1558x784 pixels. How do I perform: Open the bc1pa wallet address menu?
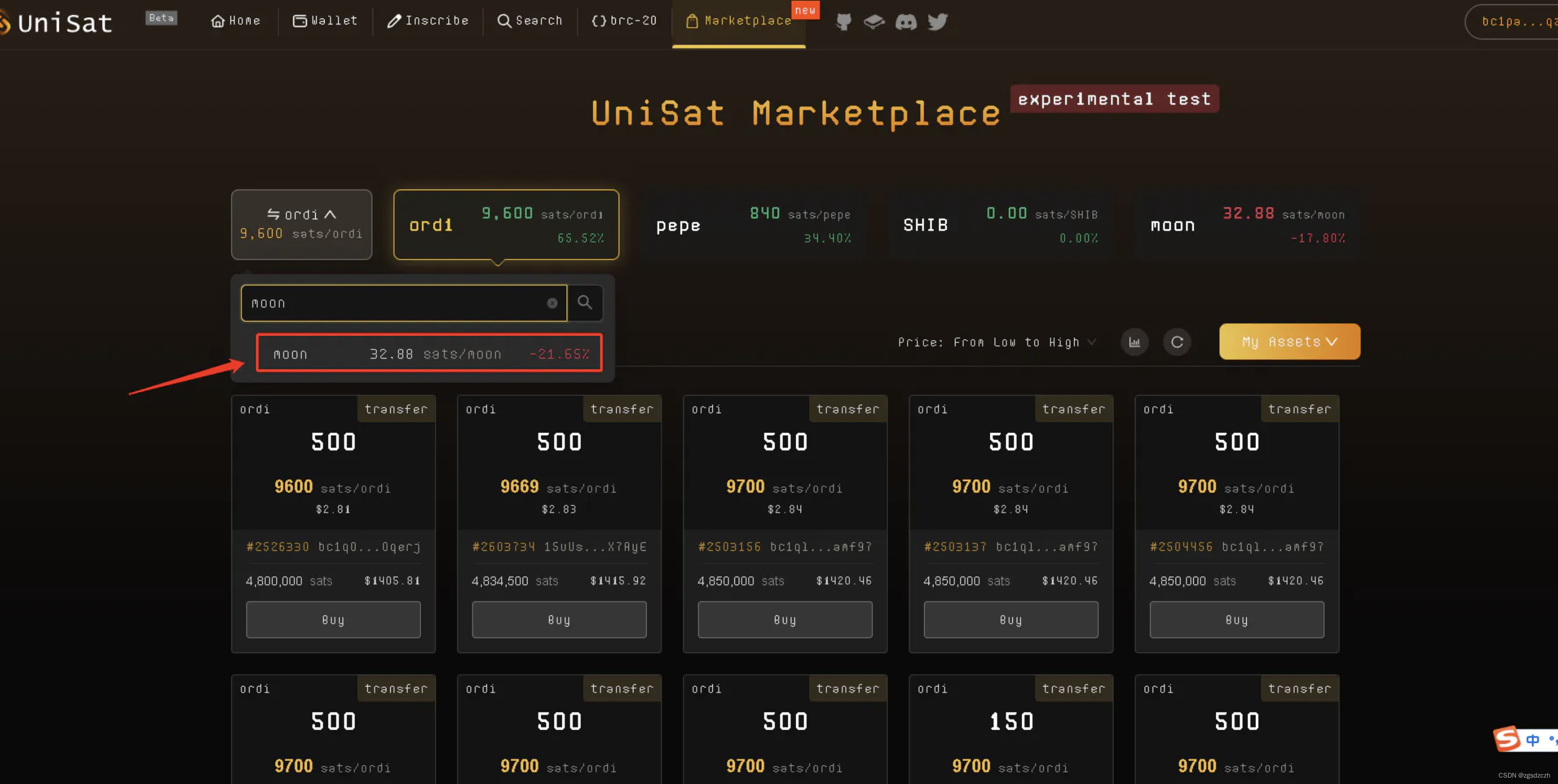coord(1512,22)
